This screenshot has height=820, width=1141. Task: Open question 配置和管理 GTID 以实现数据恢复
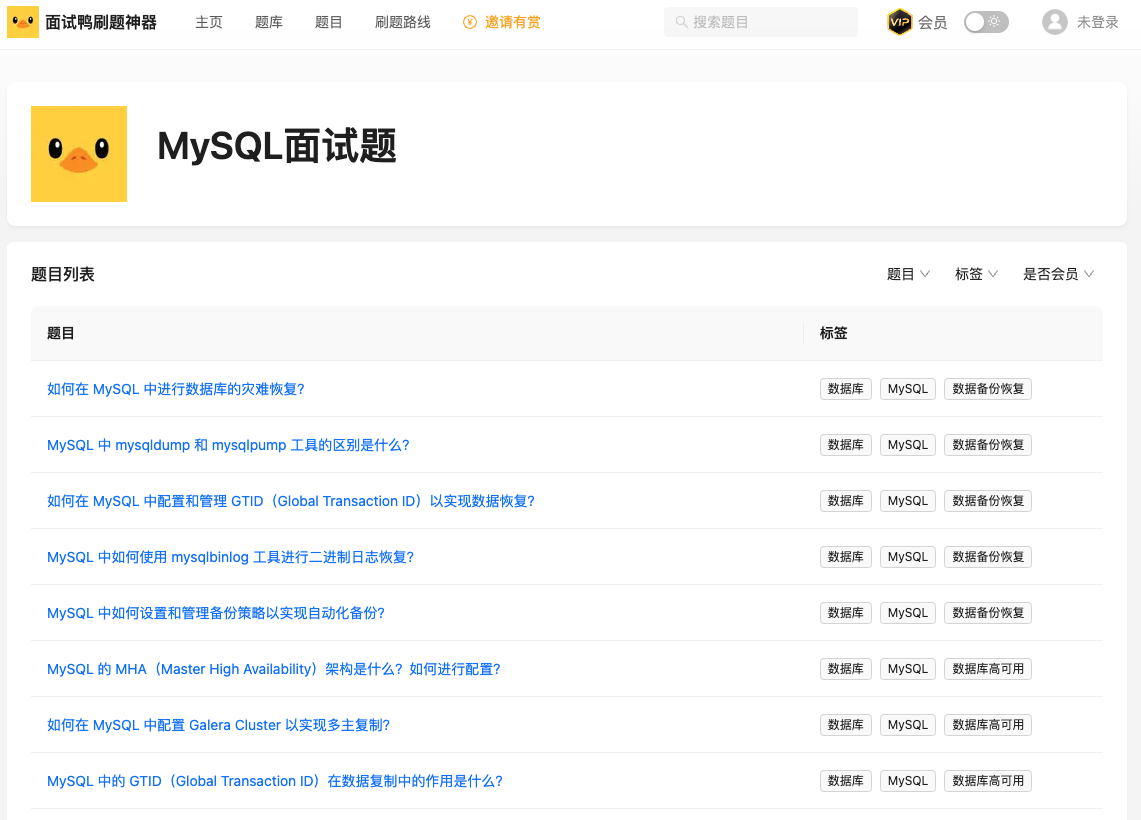[x=290, y=501]
